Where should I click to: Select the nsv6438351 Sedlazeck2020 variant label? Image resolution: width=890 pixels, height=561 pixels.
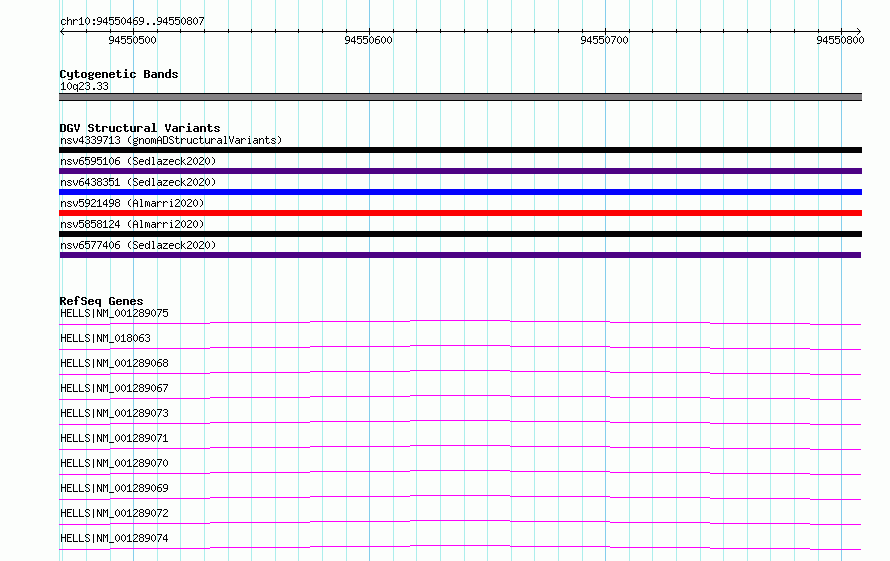(138, 182)
